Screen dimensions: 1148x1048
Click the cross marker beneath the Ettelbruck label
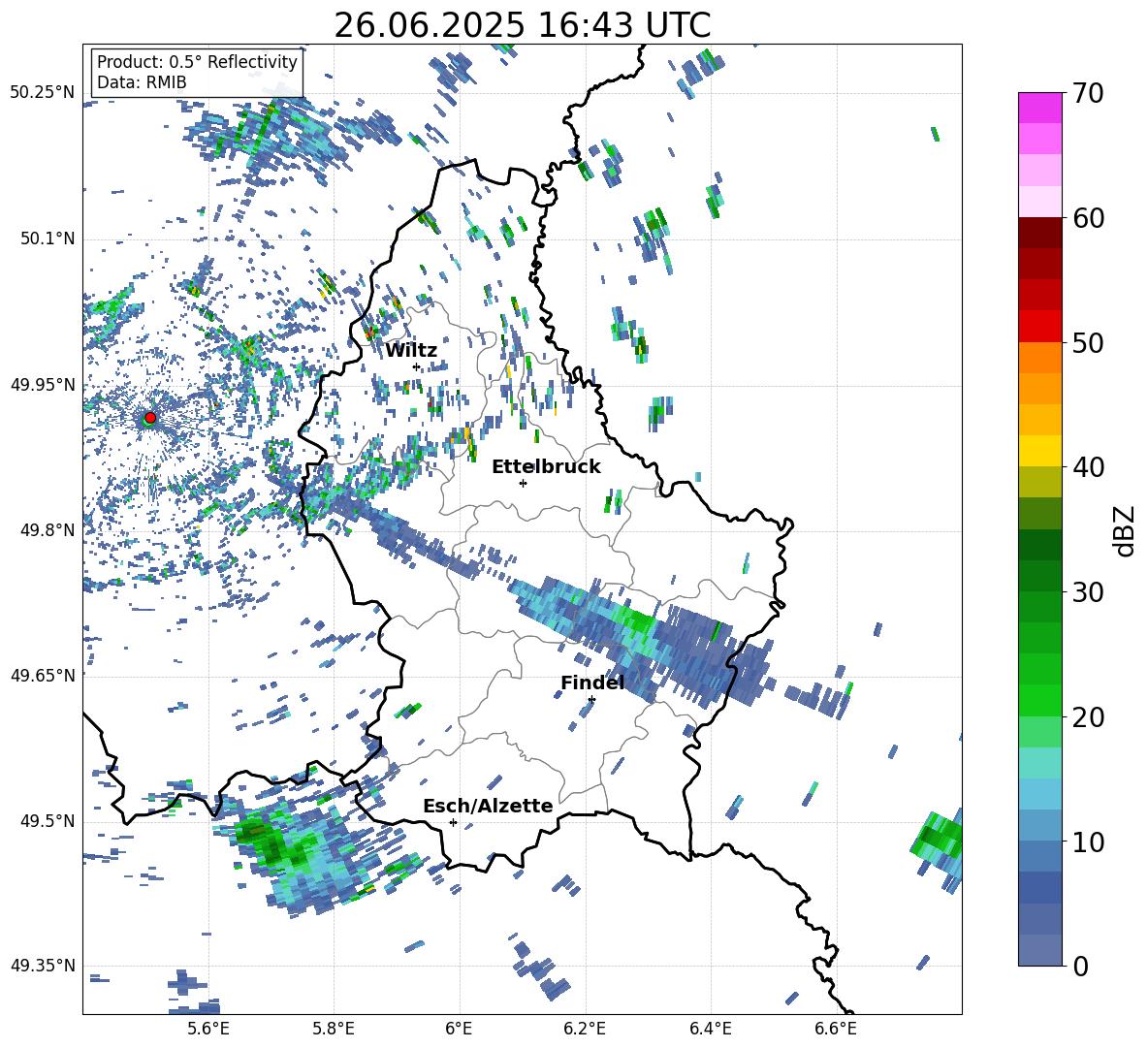coord(523,483)
